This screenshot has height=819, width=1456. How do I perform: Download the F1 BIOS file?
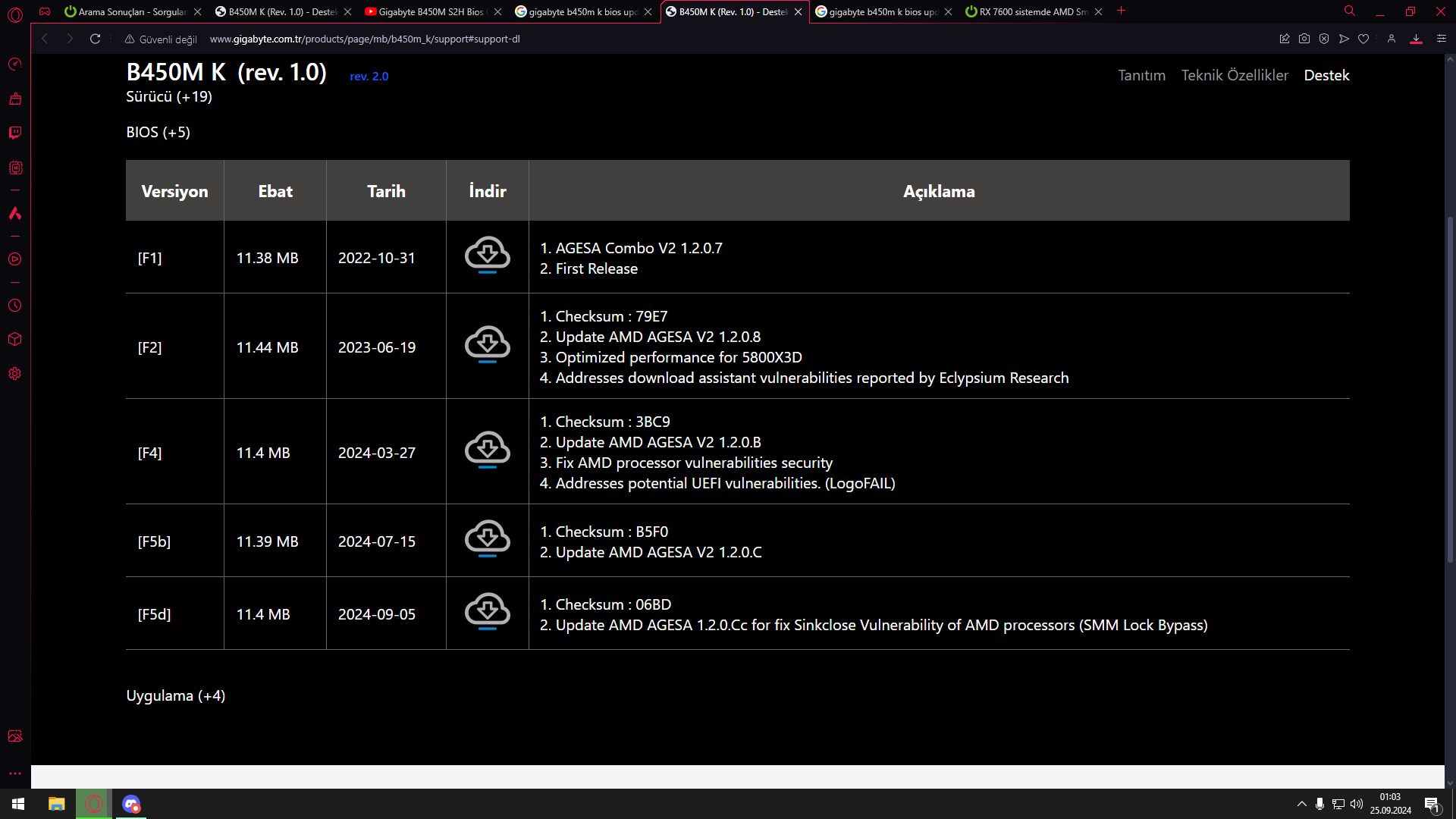pos(488,256)
